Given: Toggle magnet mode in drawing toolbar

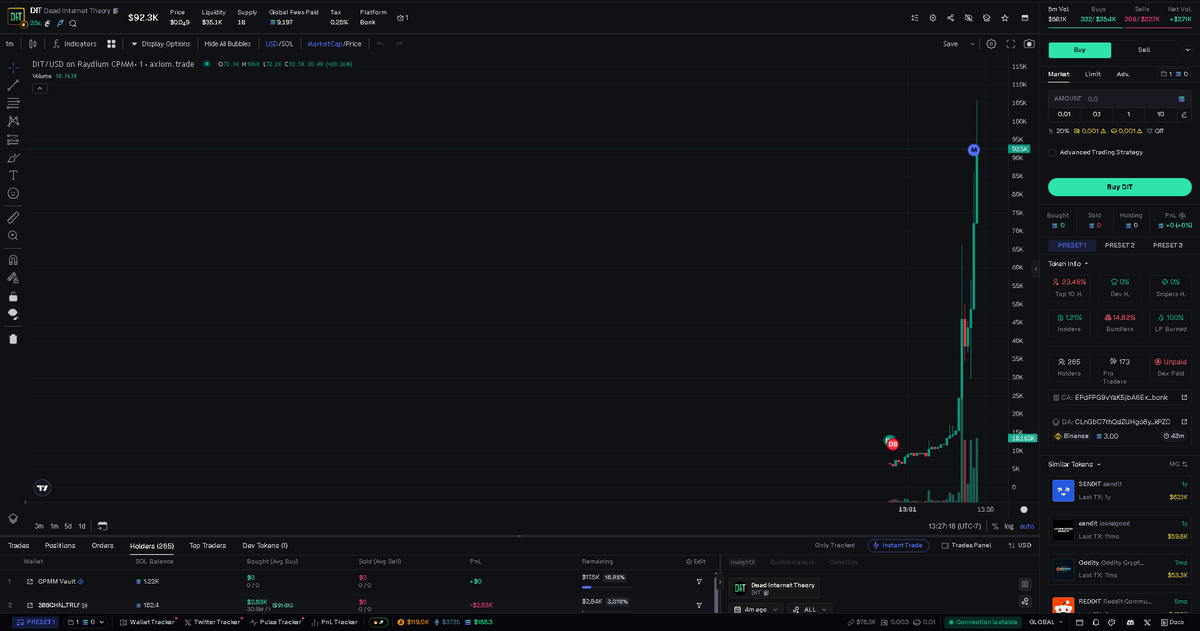Looking at the screenshot, I should 13,259.
